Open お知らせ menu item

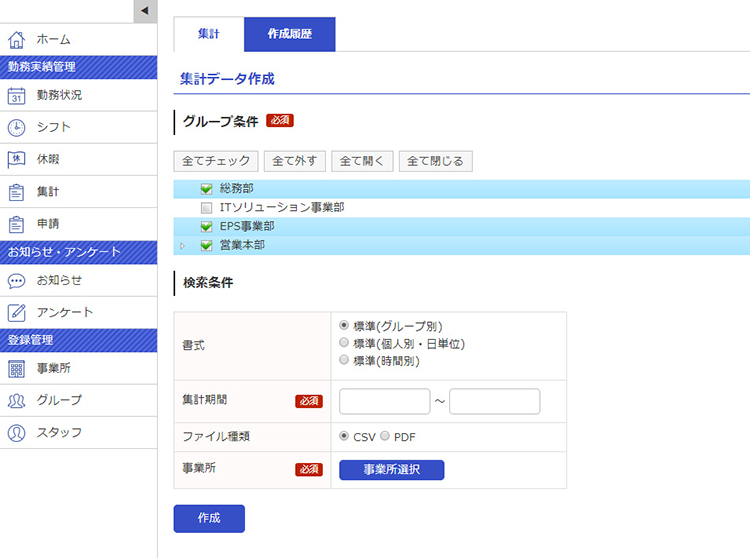click(x=78, y=280)
